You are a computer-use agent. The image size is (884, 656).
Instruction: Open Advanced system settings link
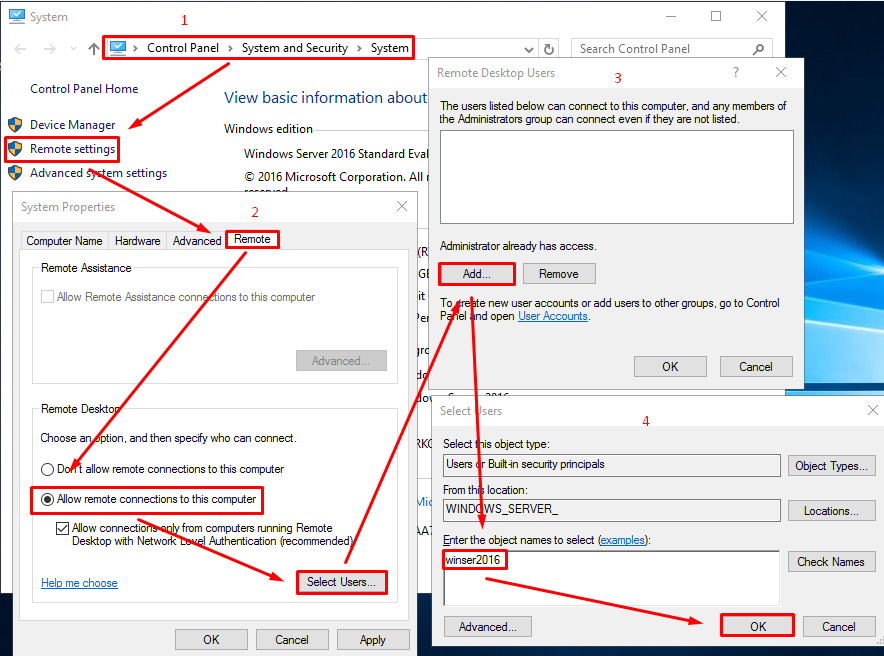pyautogui.click(x=99, y=172)
